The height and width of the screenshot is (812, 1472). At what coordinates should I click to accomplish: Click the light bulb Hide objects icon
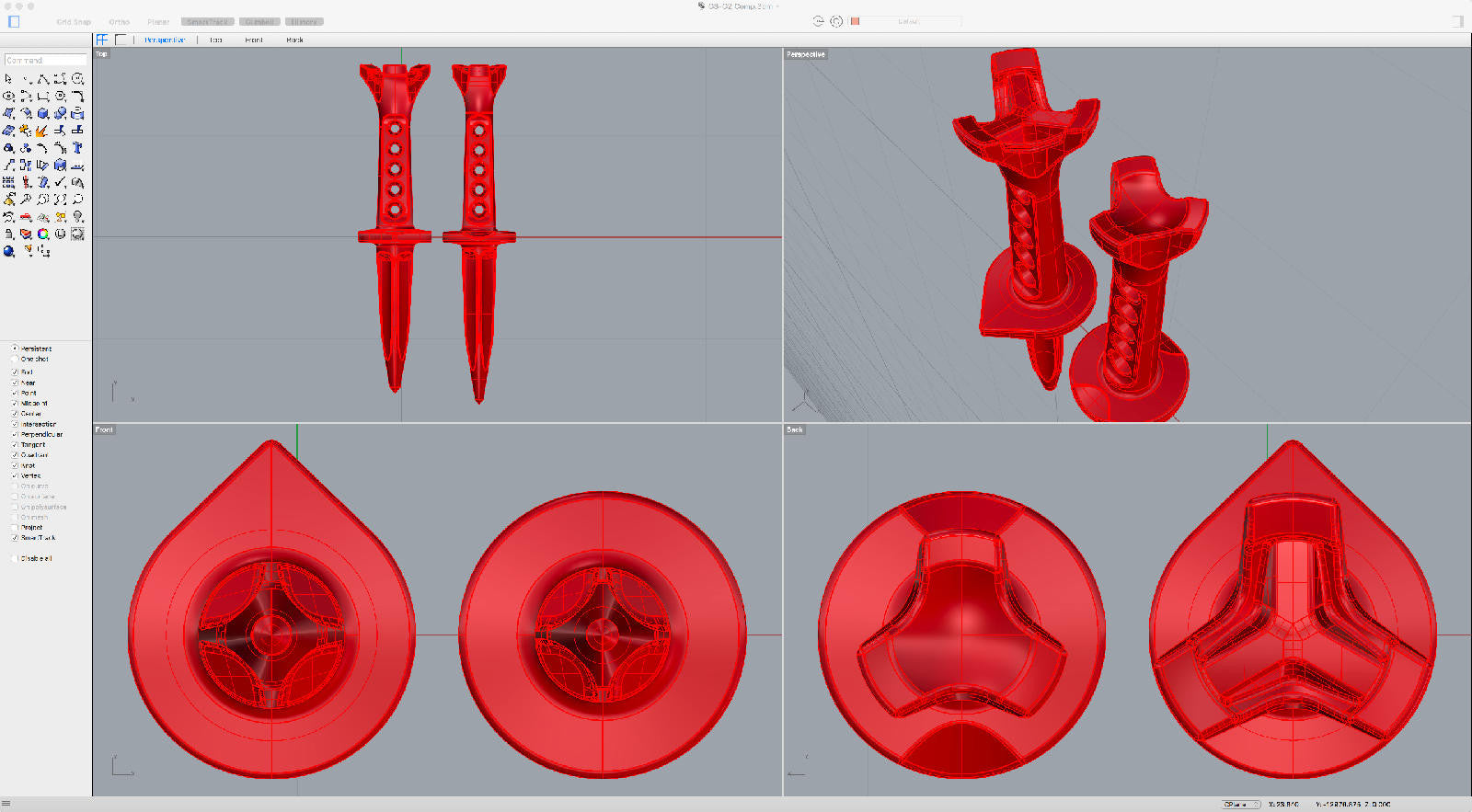(x=78, y=217)
